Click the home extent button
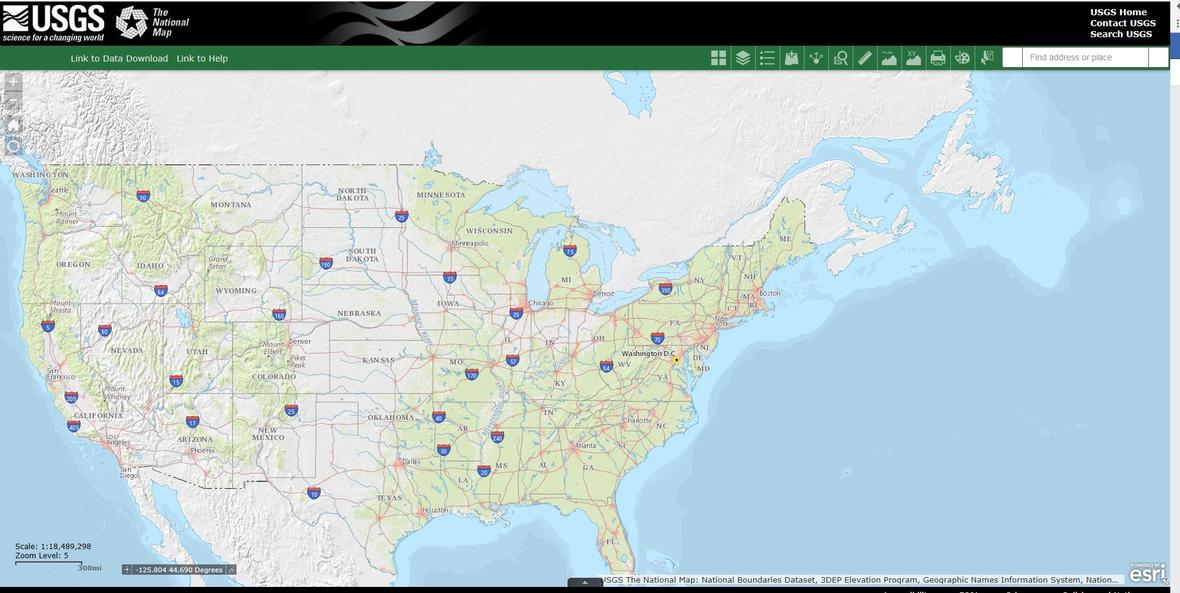Viewport: 1180px width, 593px height. pyautogui.click(x=9, y=122)
